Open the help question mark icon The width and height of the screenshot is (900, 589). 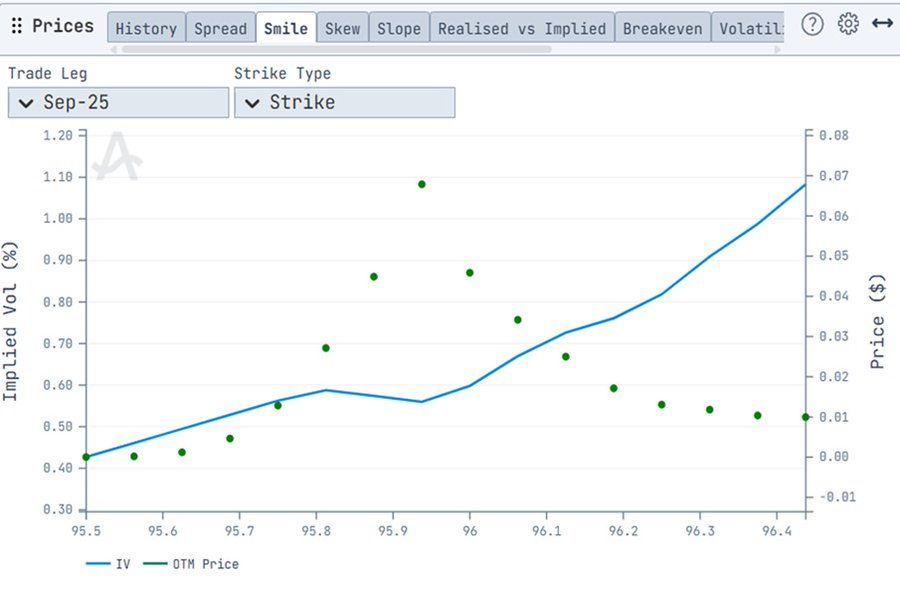click(x=812, y=24)
